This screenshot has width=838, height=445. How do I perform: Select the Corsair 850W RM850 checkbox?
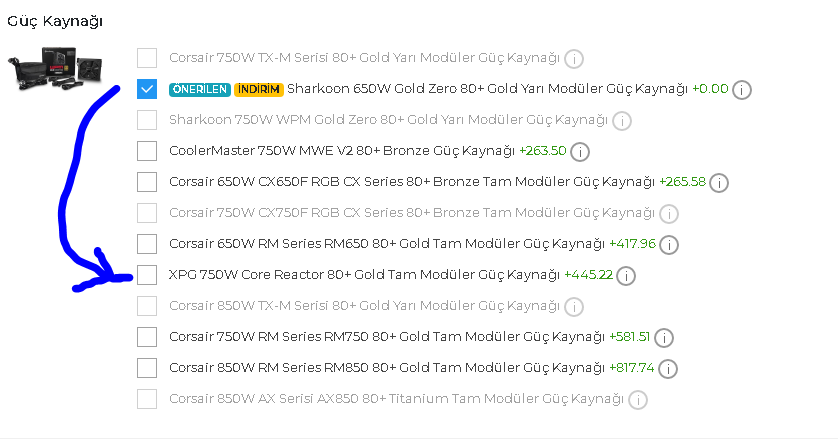(147, 367)
